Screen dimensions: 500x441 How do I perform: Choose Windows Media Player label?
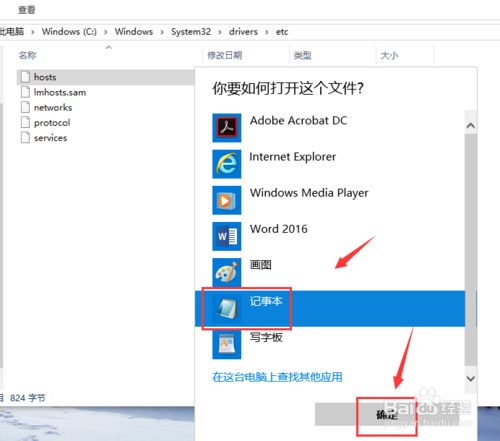pyautogui.click(x=309, y=193)
